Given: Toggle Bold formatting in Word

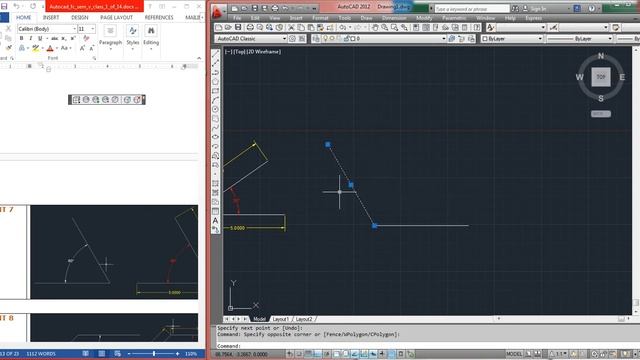Looking at the screenshot, I should pyautogui.click(x=21, y=38).
